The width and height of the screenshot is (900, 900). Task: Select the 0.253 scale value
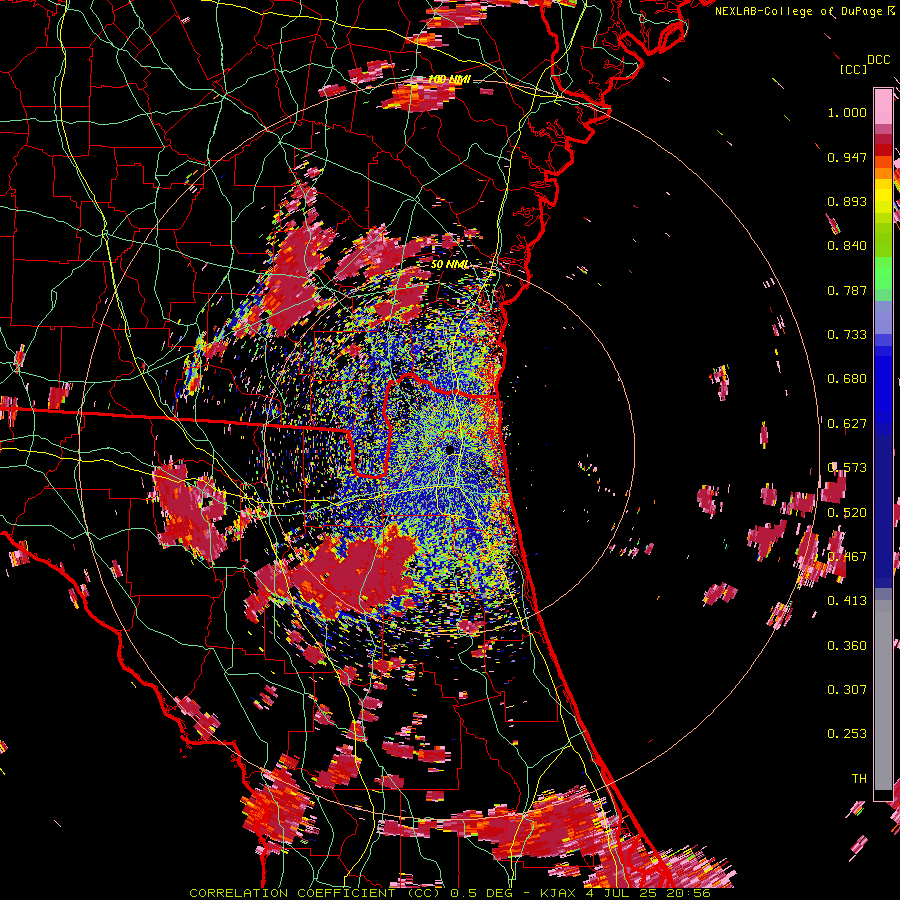click(847, 734)
